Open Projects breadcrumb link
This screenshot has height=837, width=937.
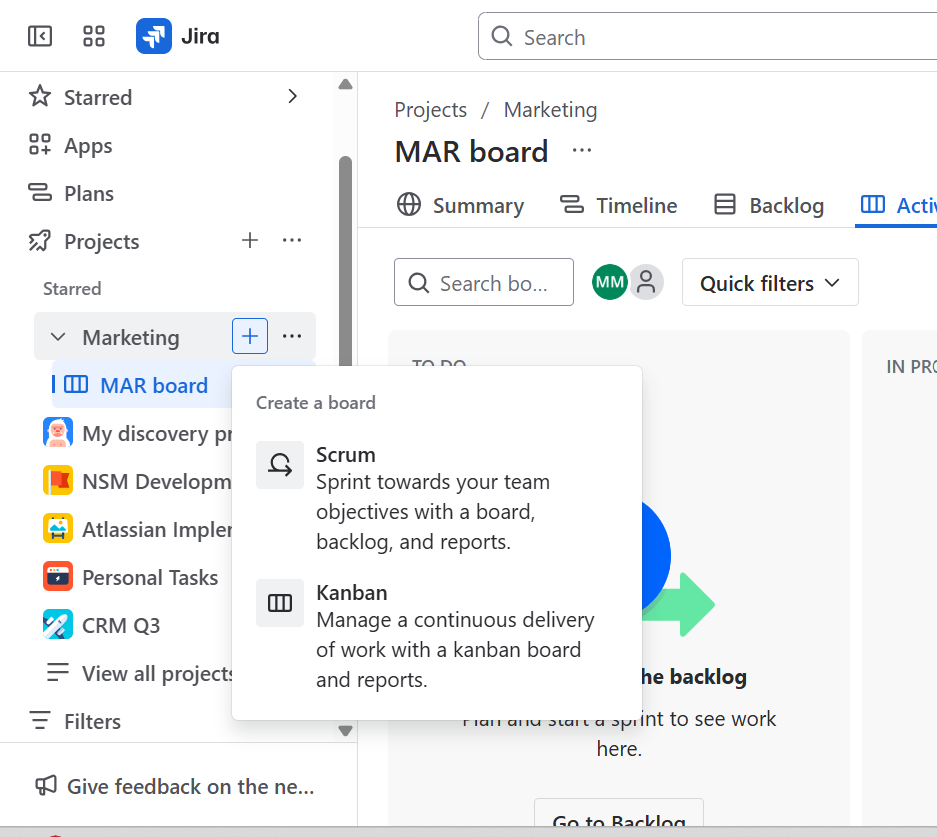[431, 110]
